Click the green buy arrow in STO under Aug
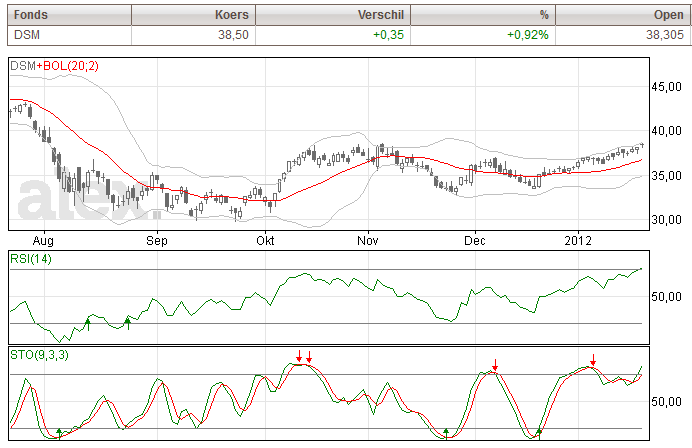The width and height of the screenshot is (692, 448). pyautogui.click(x=59, y=433)
